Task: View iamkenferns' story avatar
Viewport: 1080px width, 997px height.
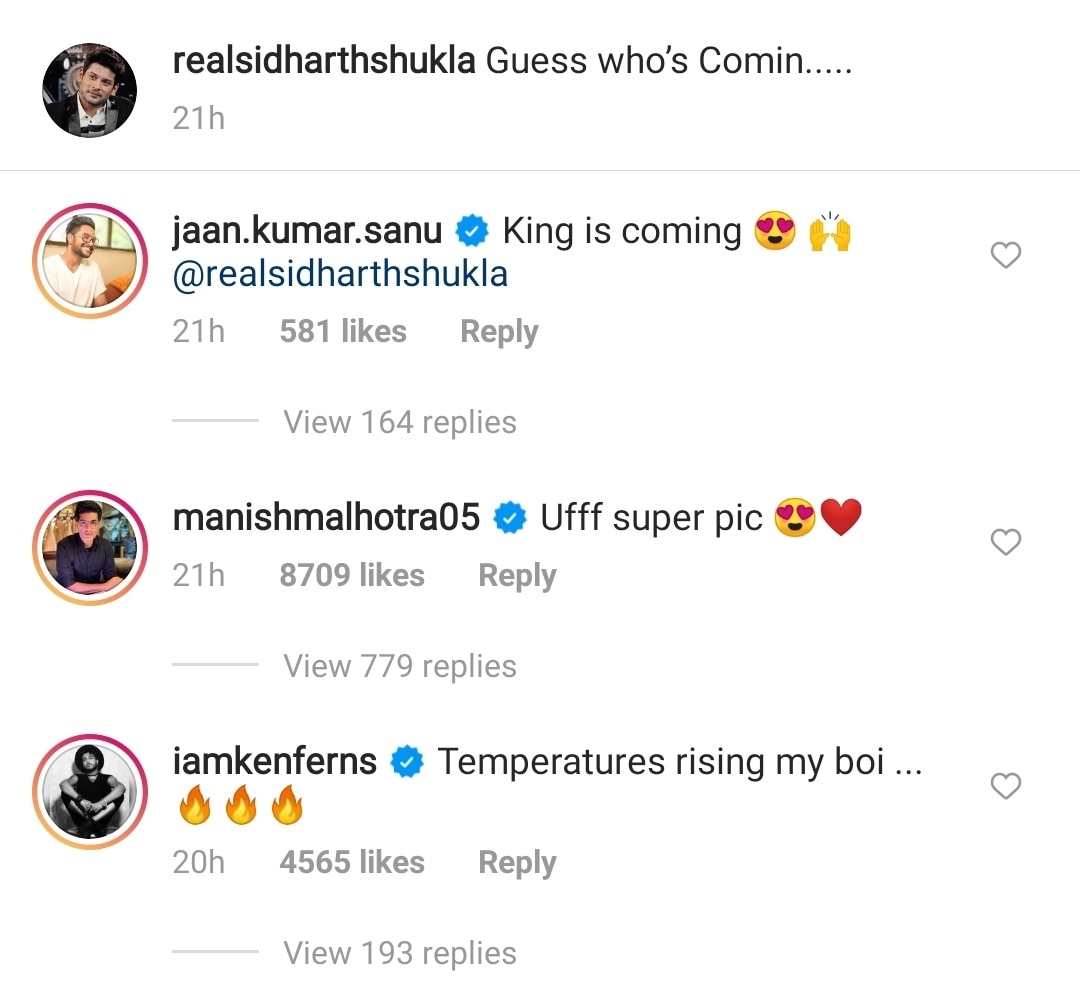Action: pyautogui.click(x=89, y=792)
